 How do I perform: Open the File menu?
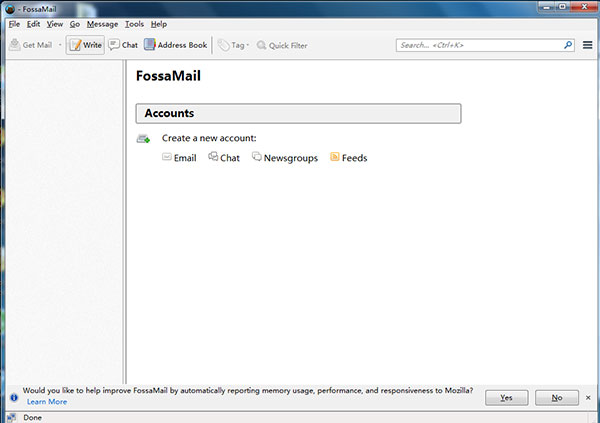point(14,24)
